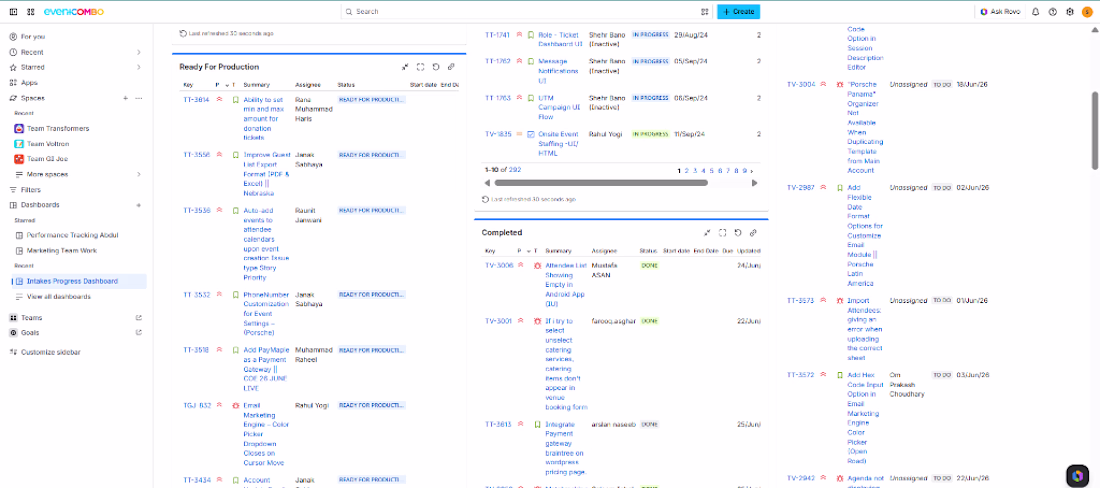Open the search filter options icon
This screenshot has width=1100, height=488.
704,12
